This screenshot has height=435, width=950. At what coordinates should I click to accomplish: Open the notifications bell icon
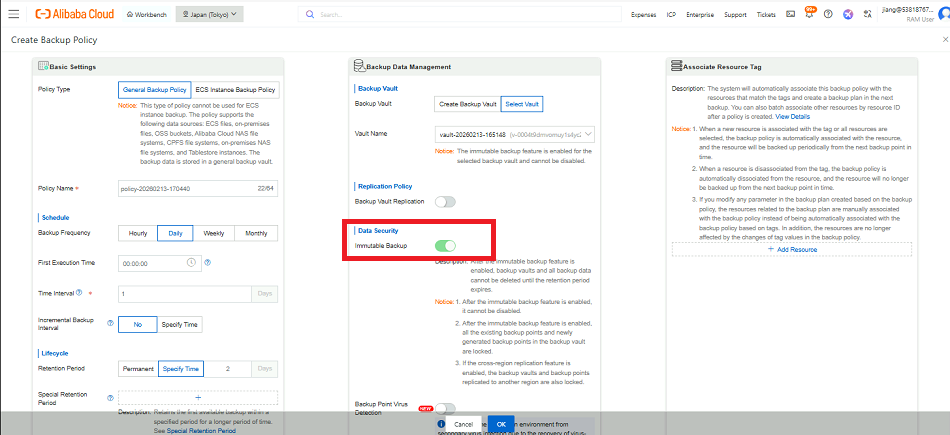tap(809, 15)
